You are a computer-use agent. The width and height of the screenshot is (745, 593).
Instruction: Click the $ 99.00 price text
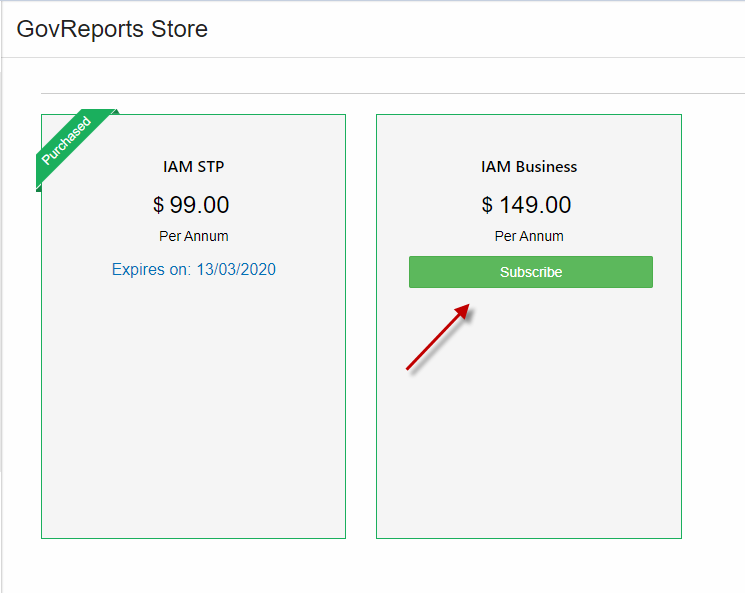point(191,205)
